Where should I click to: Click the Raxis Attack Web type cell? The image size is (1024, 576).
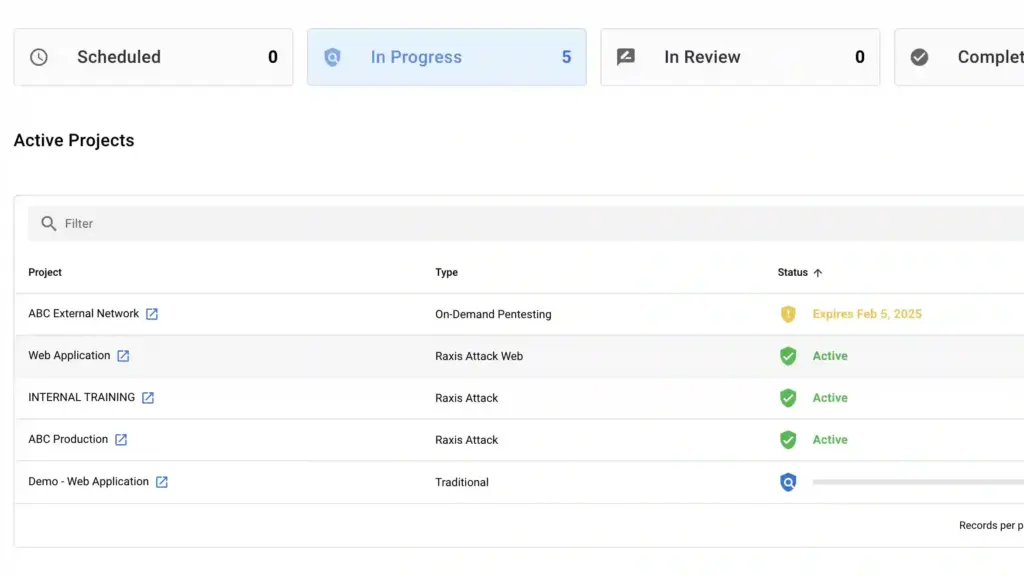click(x=479, y=356)
